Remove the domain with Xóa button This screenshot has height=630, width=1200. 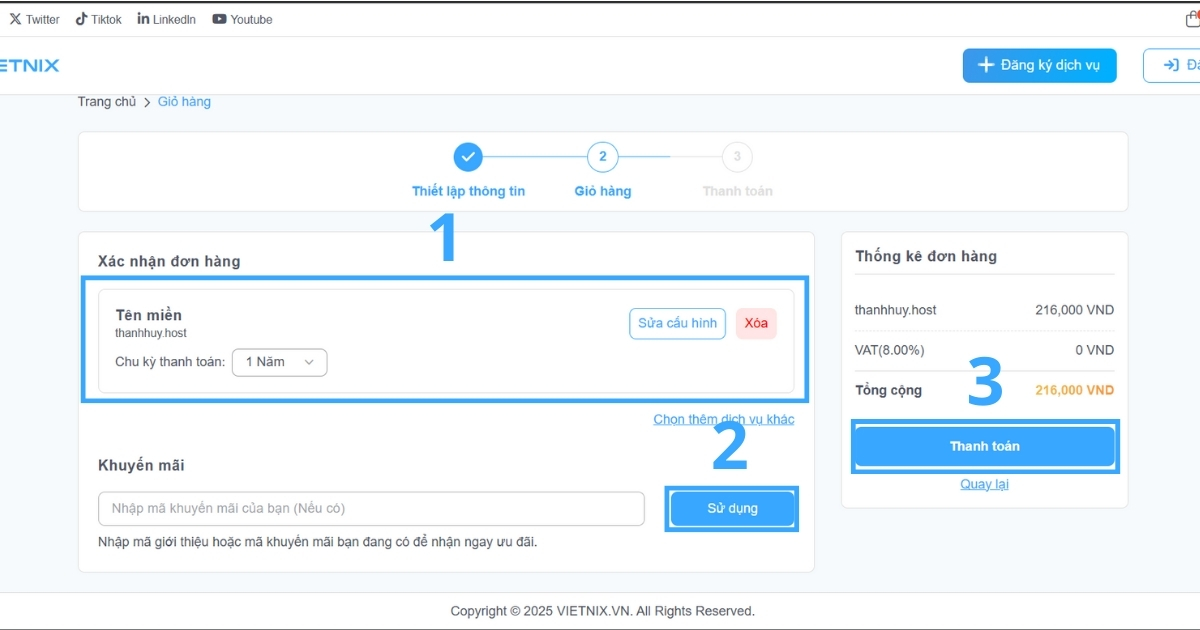(756, 323)
